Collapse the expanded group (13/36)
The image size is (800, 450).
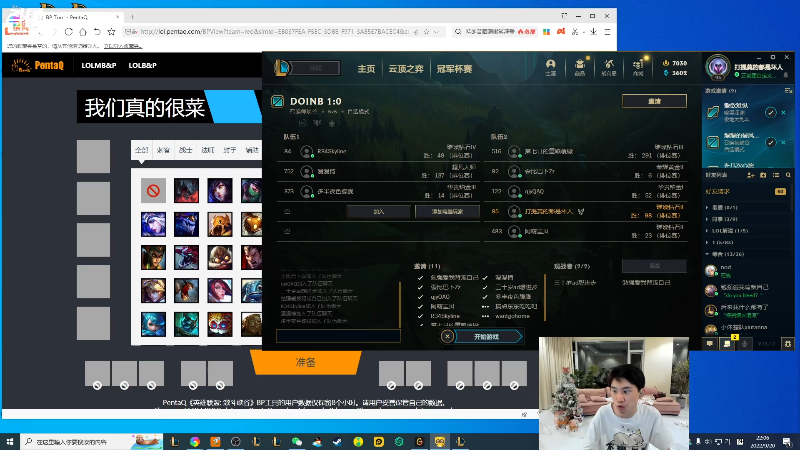tap(746, 254)
